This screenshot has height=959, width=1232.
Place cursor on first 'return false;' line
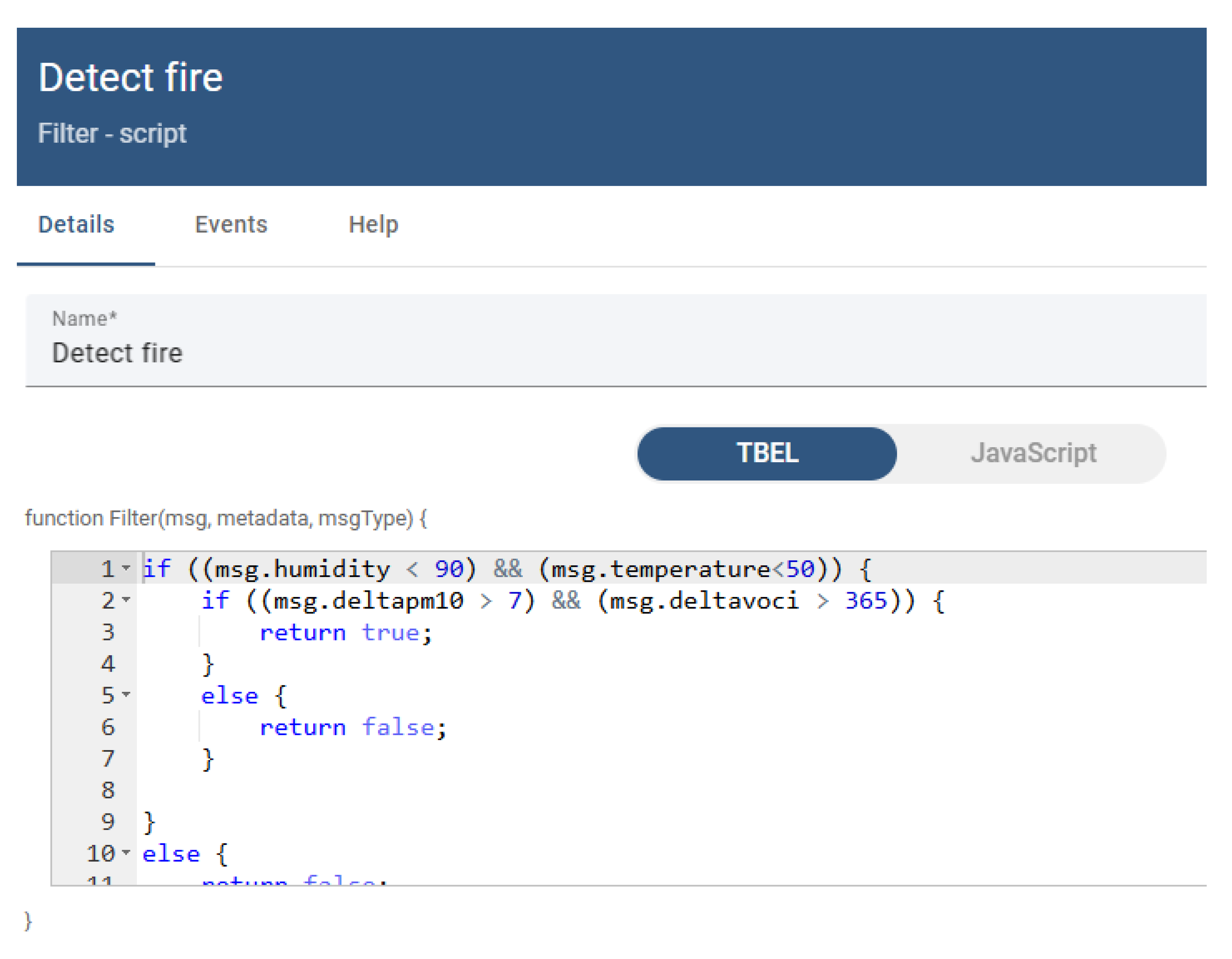tap(353, 728)
